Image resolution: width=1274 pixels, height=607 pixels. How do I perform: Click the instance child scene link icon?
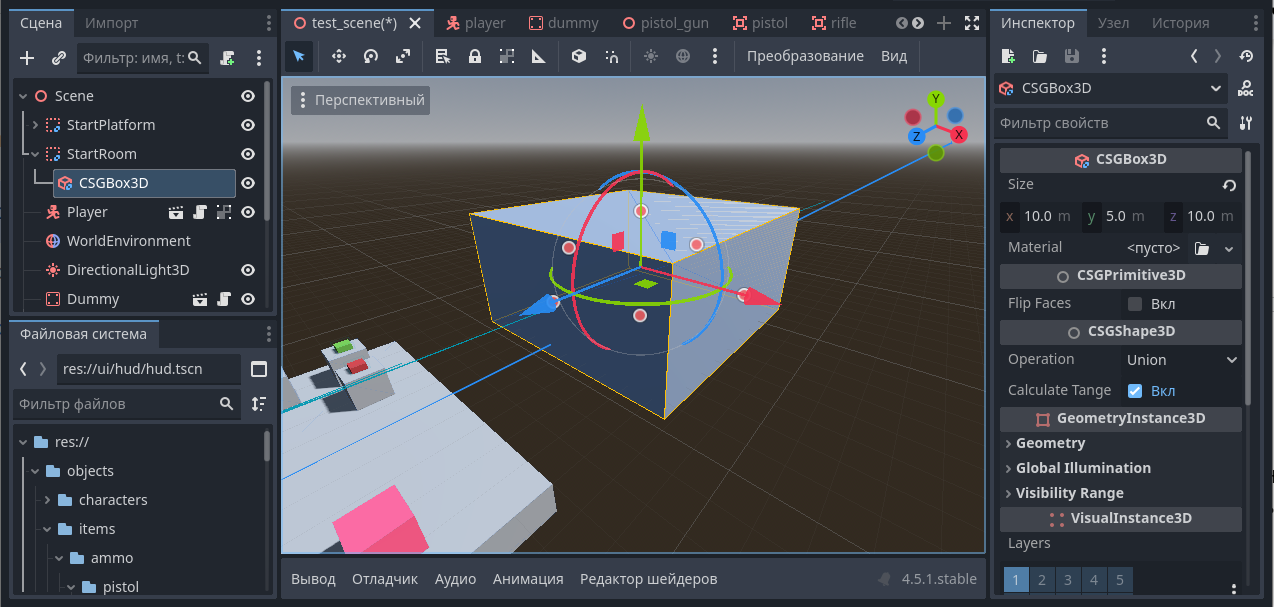[x=58, y=58]
